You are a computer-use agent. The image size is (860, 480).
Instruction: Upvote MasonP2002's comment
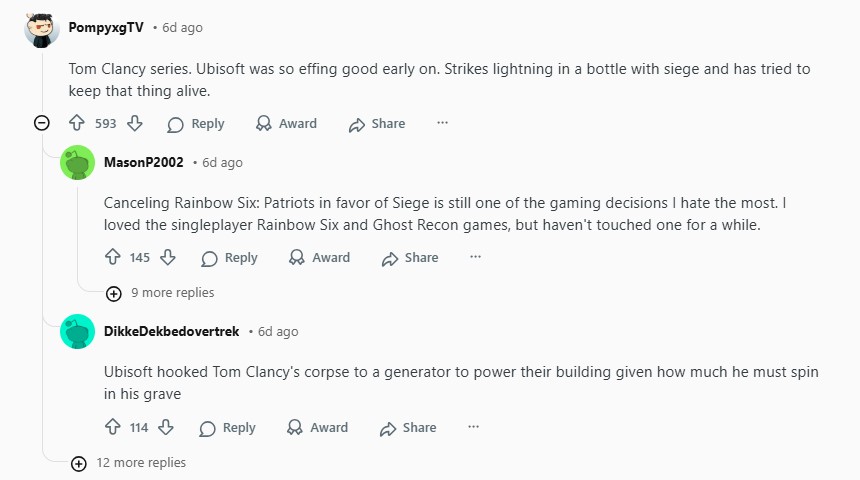(112, 258)
